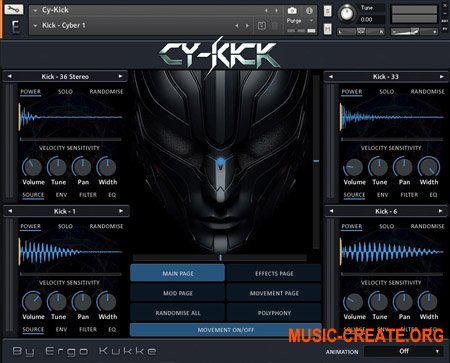This screenshot has width=450, height=363.
Task: Load previous sample for Kick - 33
Action: pyautogui.click(x=331, y=77)
